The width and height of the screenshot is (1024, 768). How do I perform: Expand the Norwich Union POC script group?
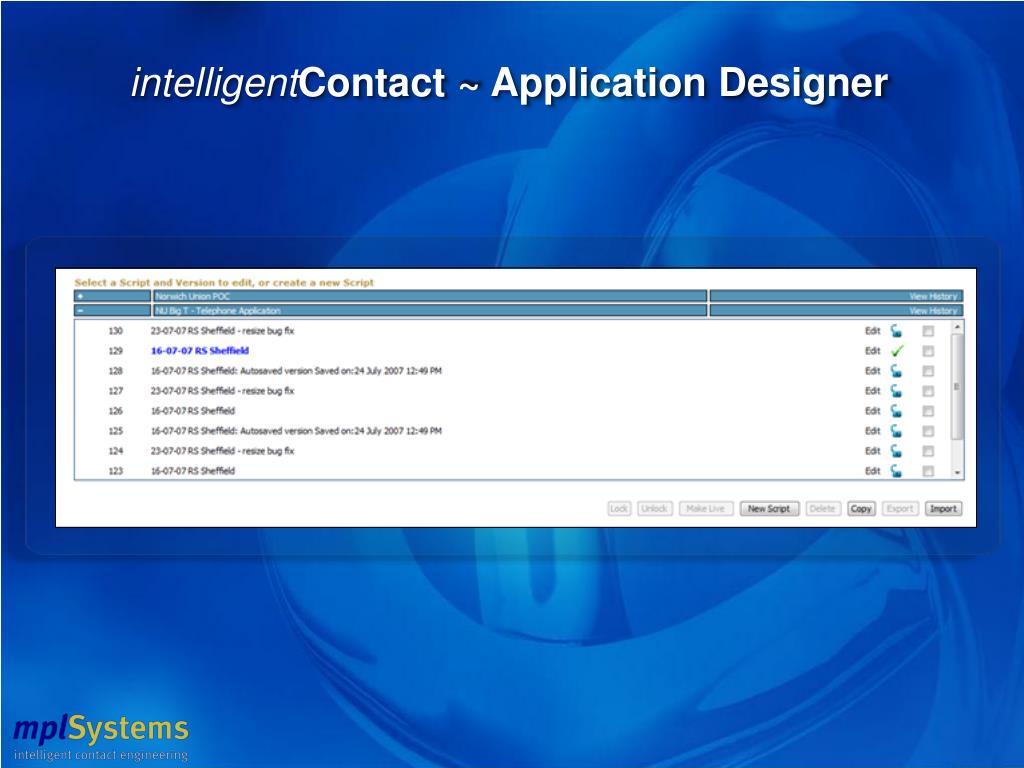coord(80,296)
